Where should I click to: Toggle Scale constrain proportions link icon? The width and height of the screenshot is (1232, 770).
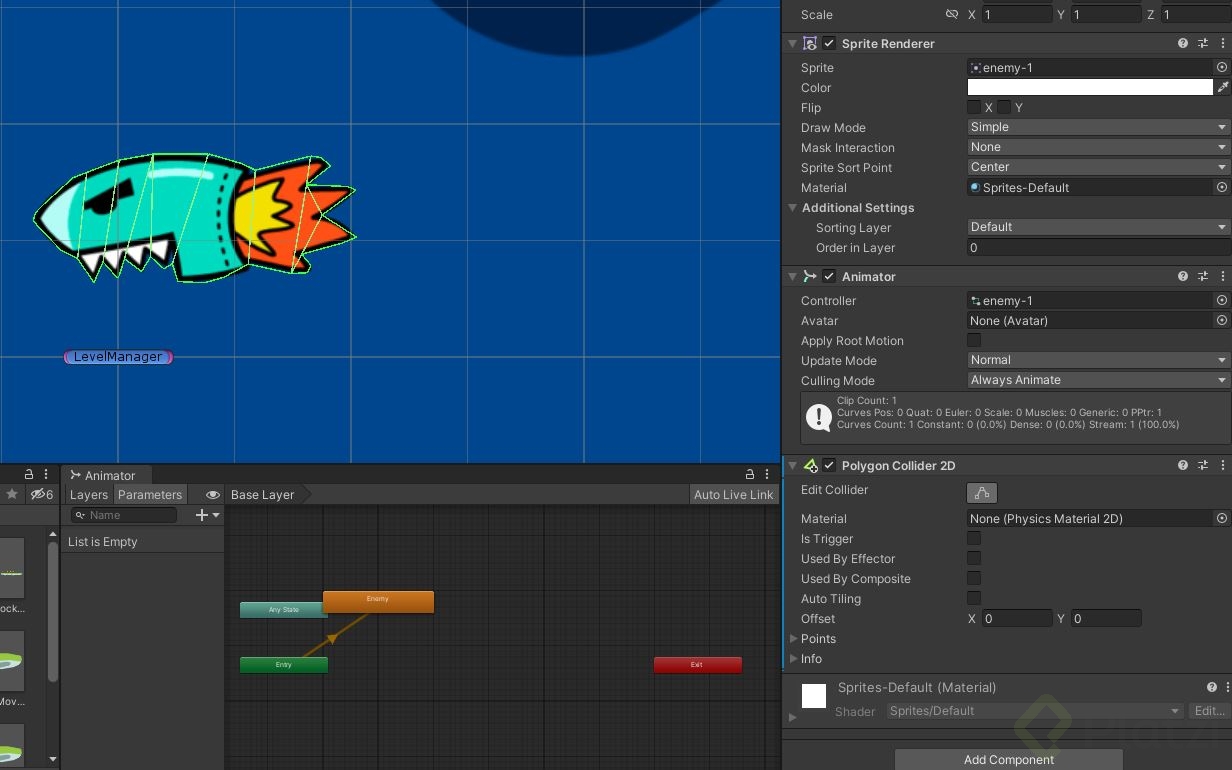pyautogui.click(x=952, y=15)
